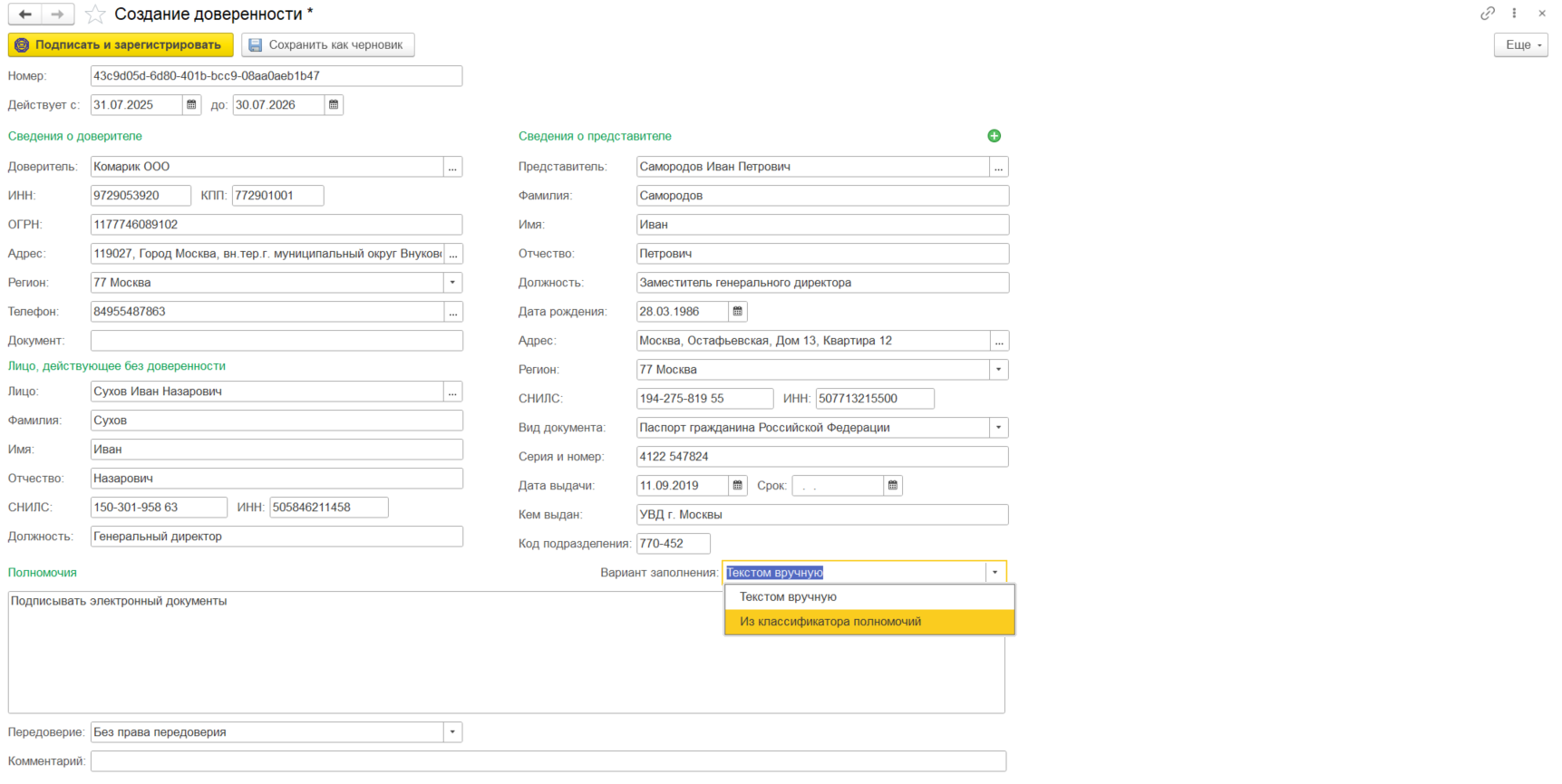This screenshot has width=1562, height=784.
Task: Select 'Из классификатора полномочий' option
Action: point(869,622)
